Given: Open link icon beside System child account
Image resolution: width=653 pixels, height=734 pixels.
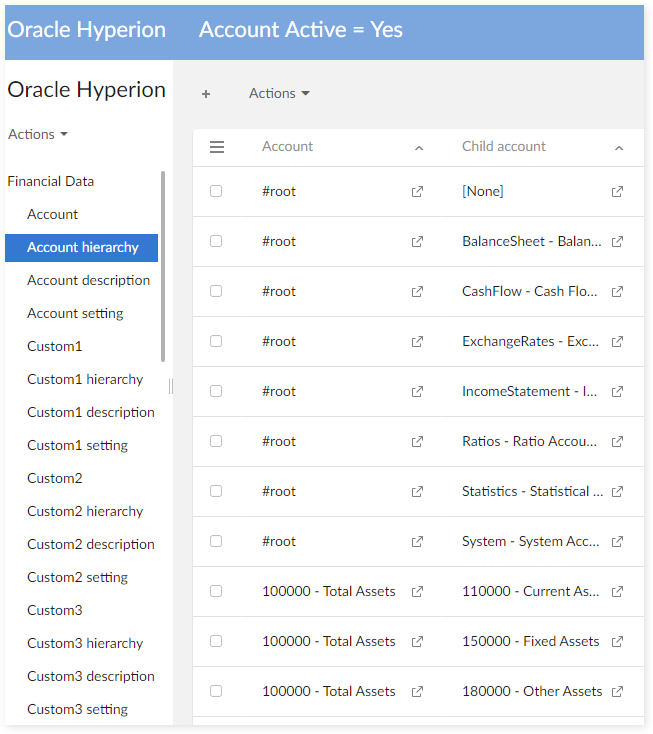Looking at the screenshot, I should coord(618,541).
